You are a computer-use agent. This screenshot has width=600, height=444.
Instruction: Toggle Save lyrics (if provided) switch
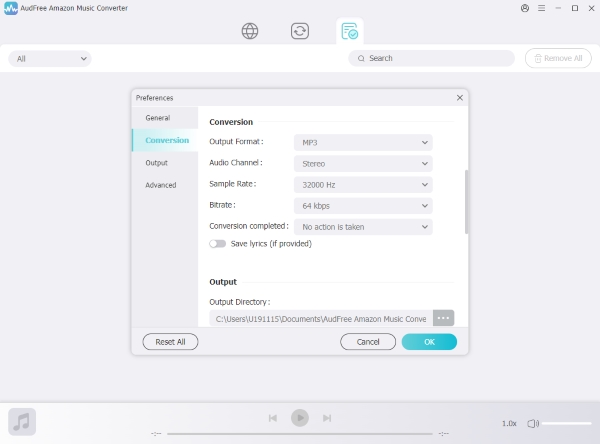point(217,244)
